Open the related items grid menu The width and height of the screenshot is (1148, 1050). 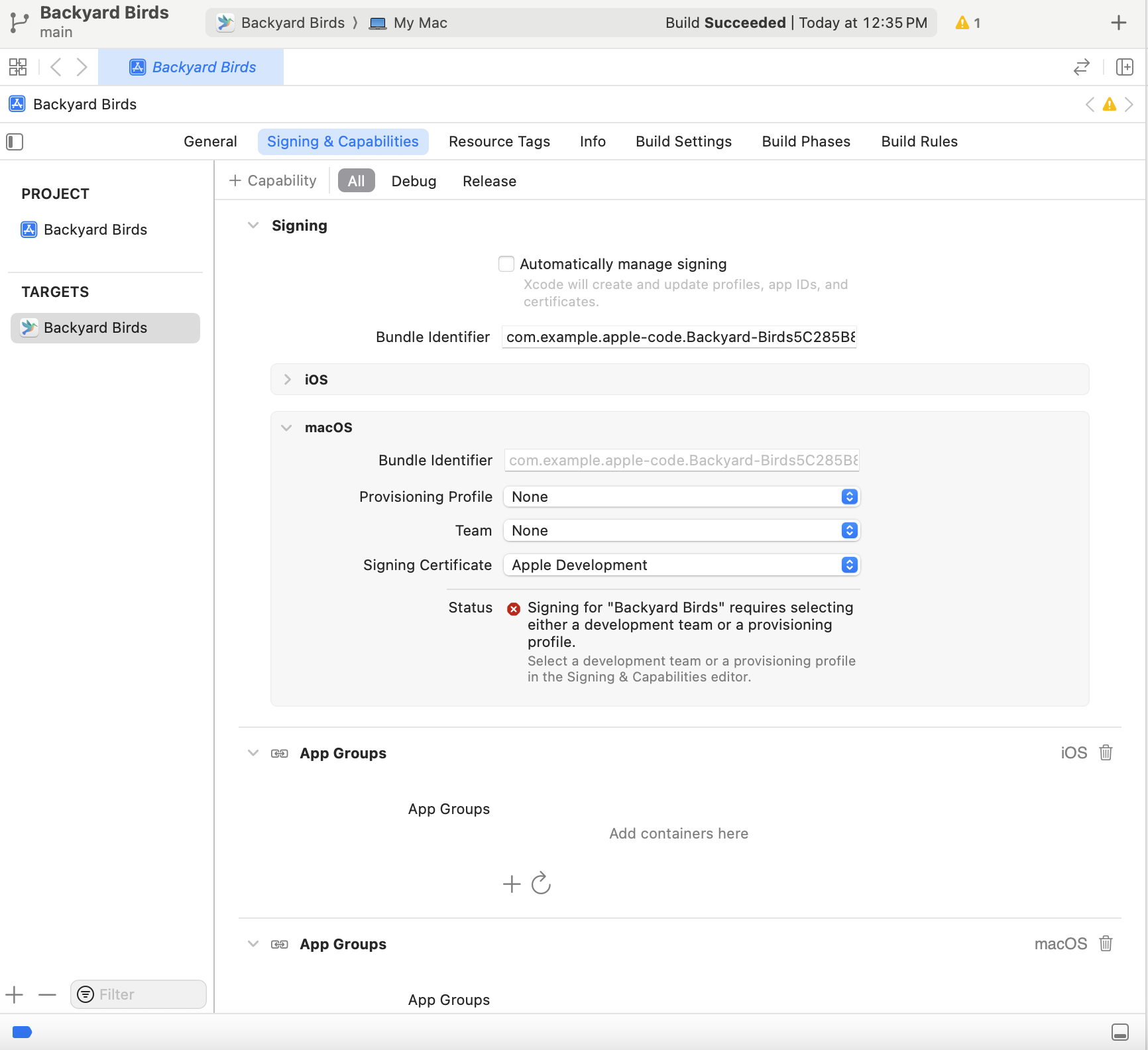tap(18, 67)
